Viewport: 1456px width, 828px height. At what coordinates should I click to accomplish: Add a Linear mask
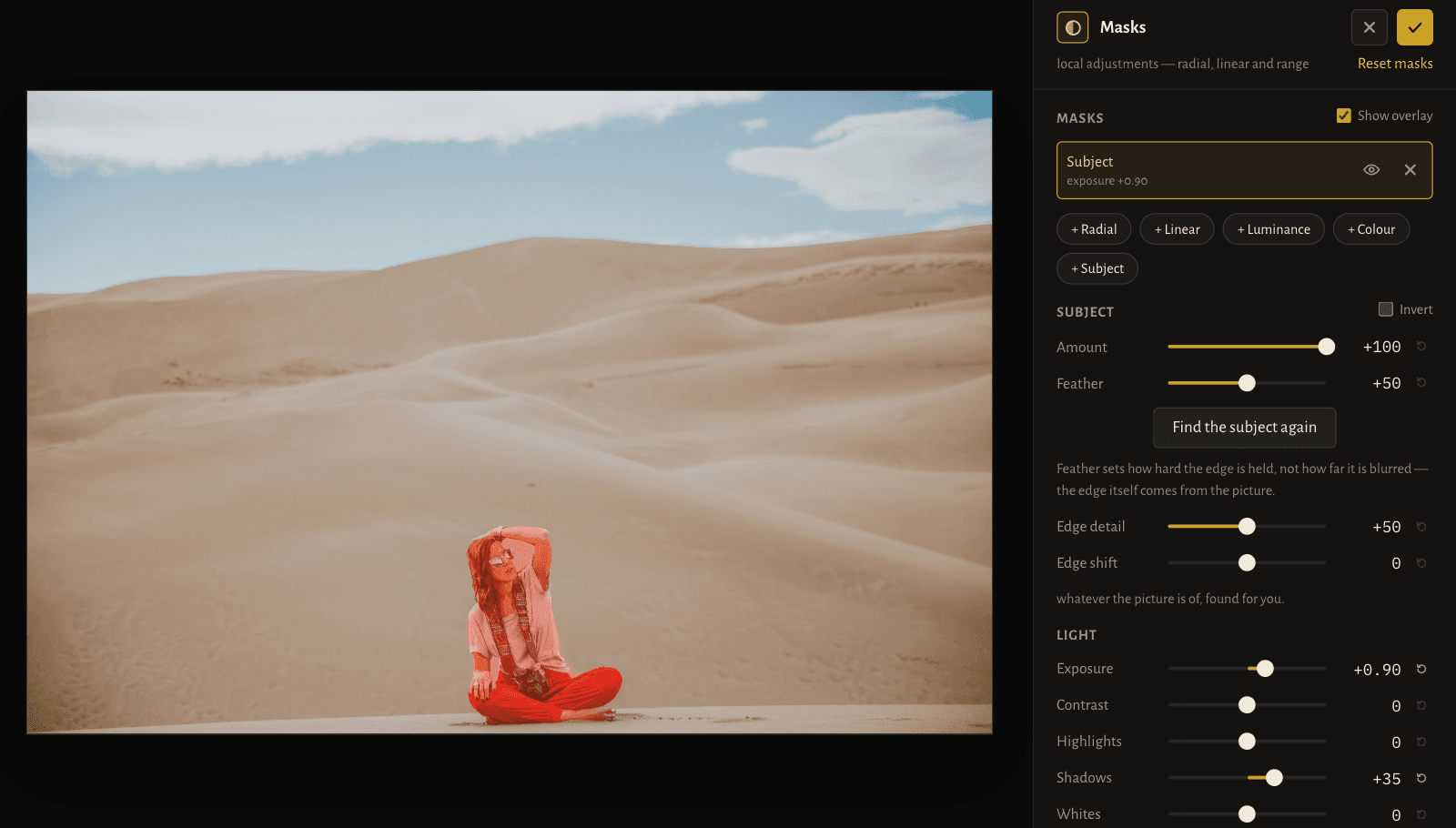[1177, 229]
